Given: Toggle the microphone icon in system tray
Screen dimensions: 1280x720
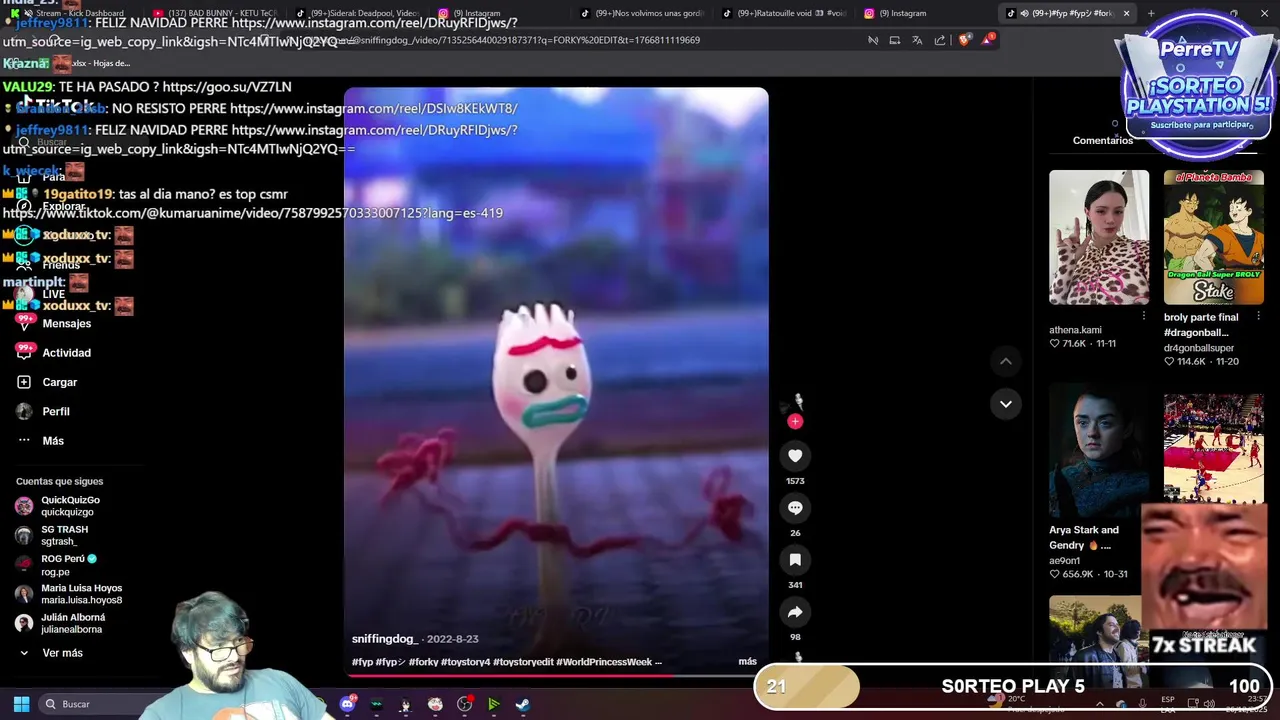Looking at the screenshot, I should click(1143, 704).
